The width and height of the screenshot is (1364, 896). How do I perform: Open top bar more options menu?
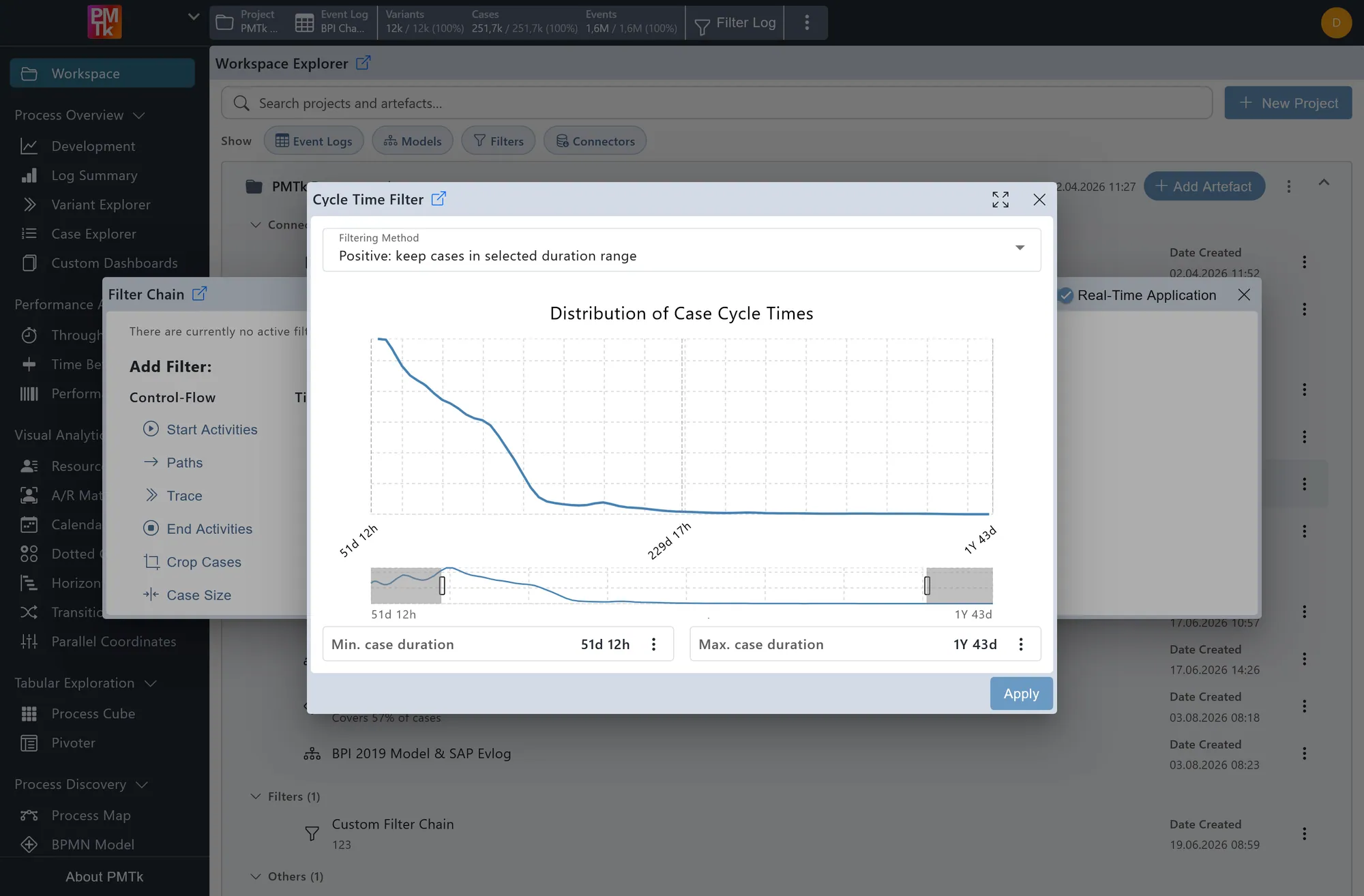(807, 23)
